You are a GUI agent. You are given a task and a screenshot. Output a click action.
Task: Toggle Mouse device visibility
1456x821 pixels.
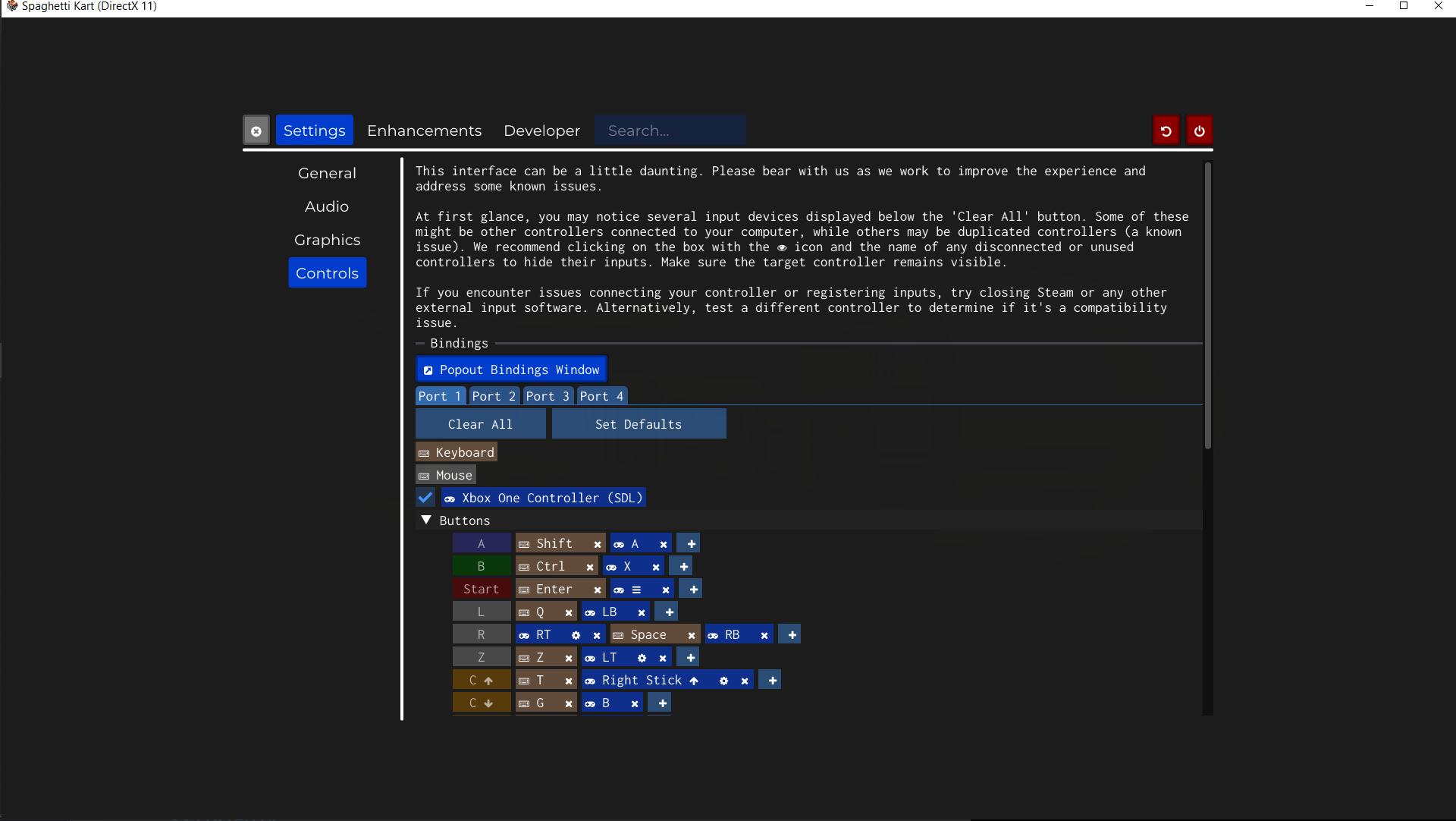point(446,475)
